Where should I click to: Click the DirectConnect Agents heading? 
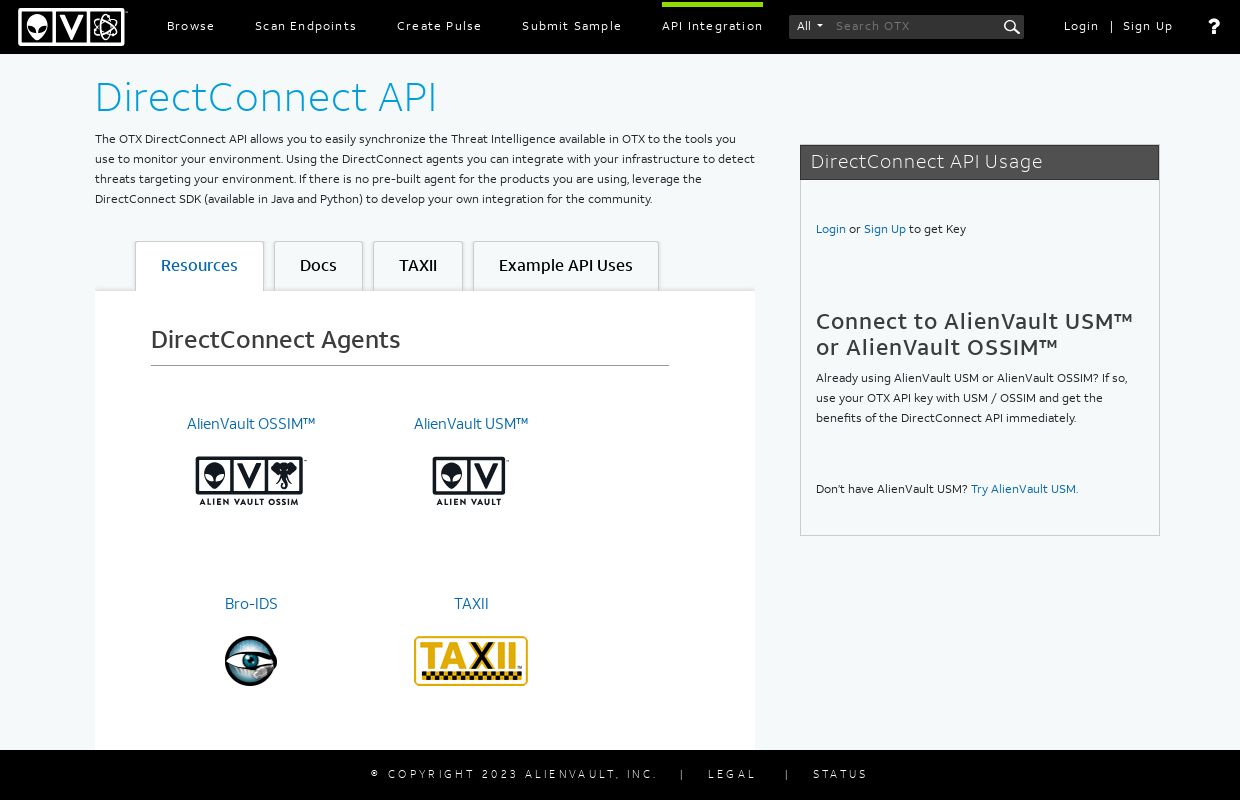[275, 340]
